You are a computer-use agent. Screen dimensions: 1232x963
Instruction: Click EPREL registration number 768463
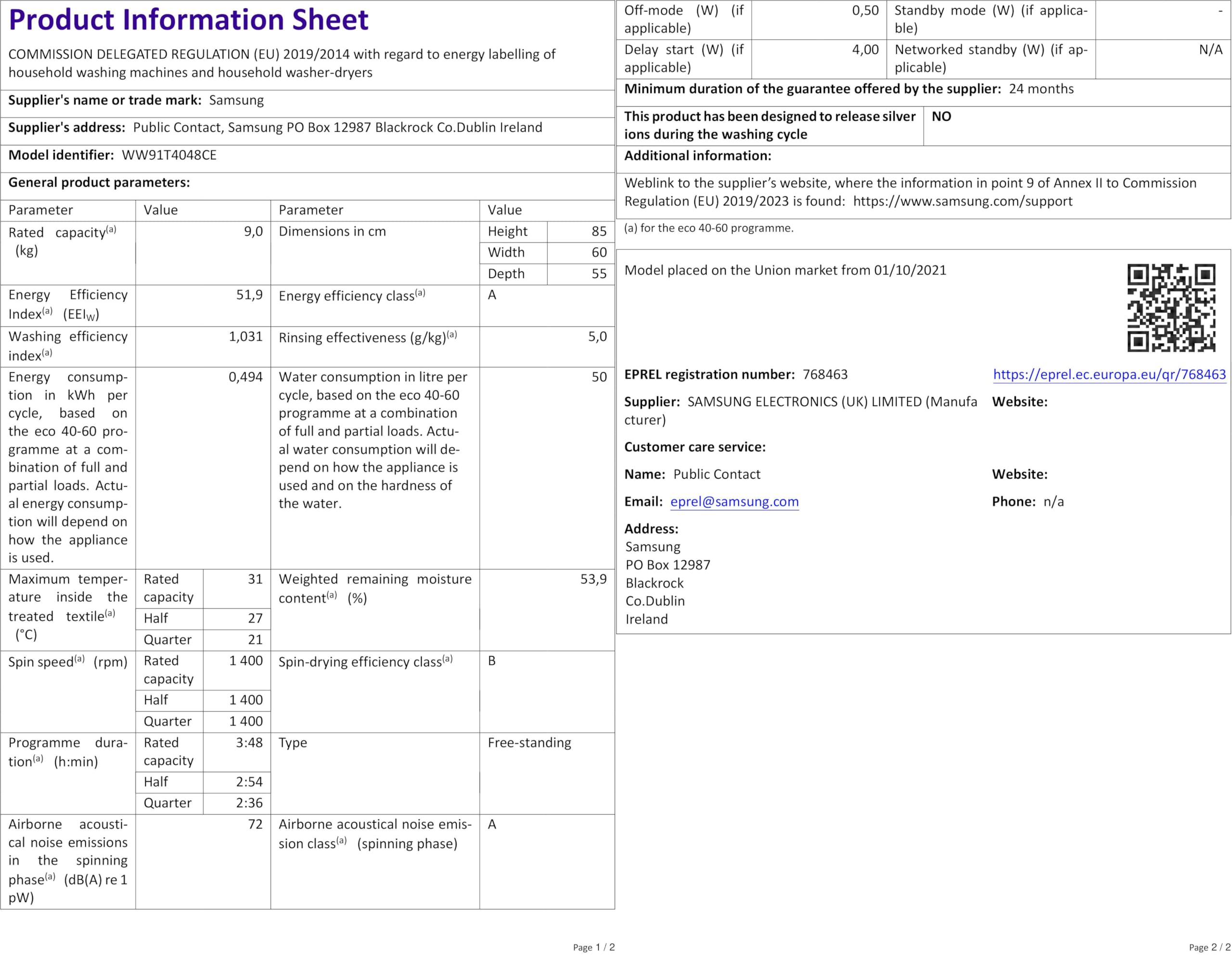point(825,375)
